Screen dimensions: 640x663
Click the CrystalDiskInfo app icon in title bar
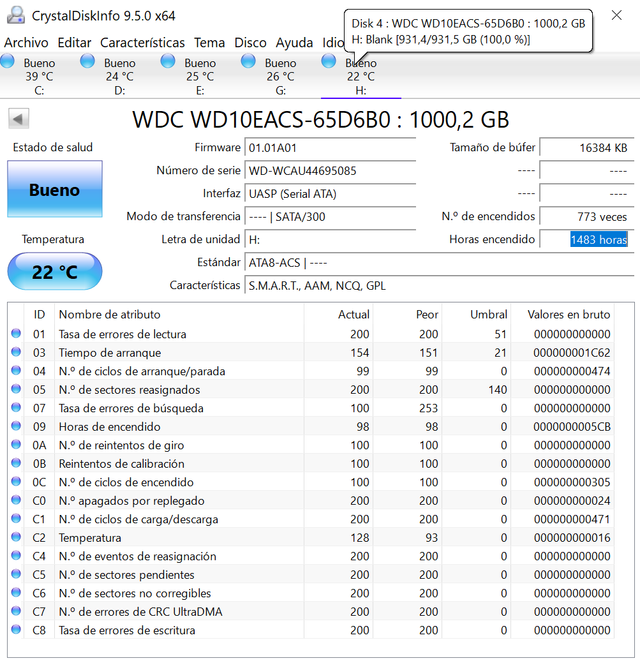(16, 15)
